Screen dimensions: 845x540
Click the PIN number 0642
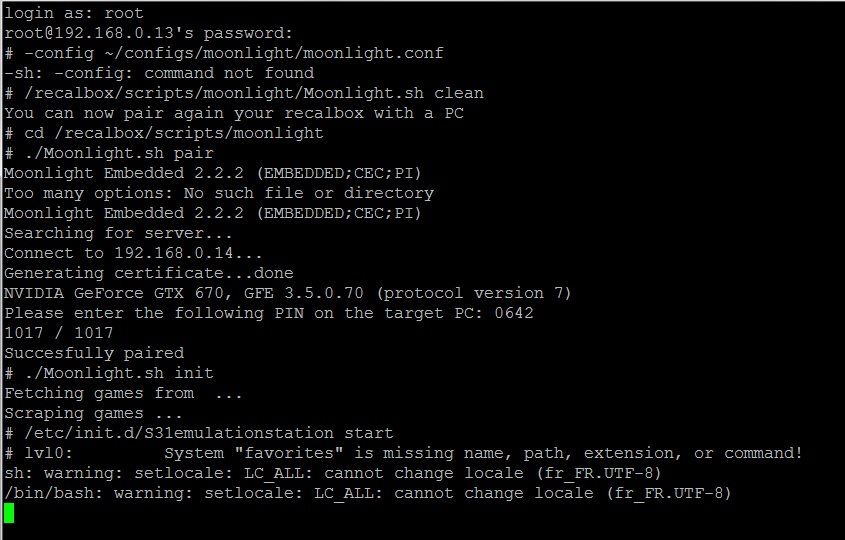pyautogui.click(x=514, y=313)
